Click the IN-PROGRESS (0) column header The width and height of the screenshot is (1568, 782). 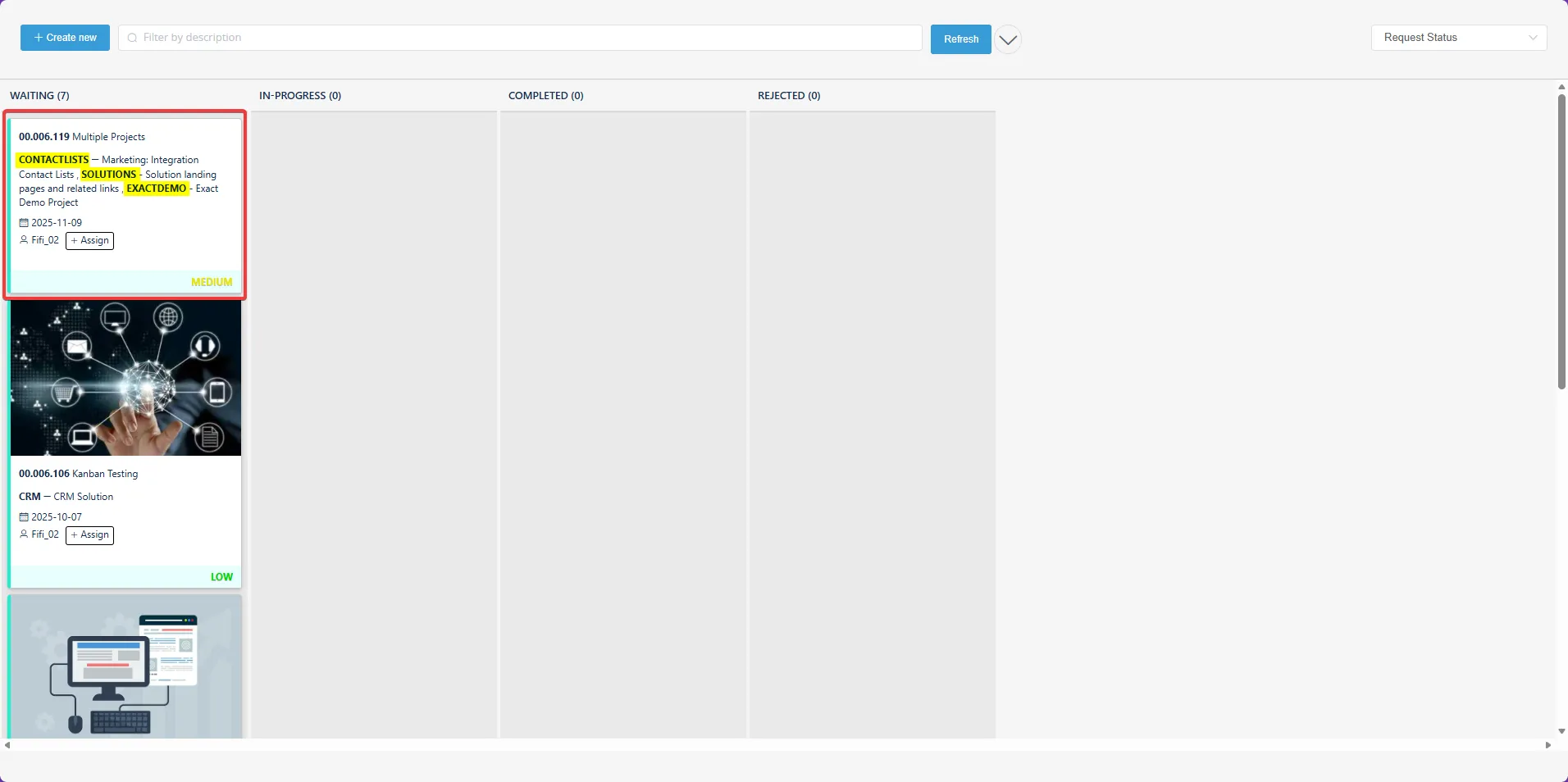tap(299, 95)
